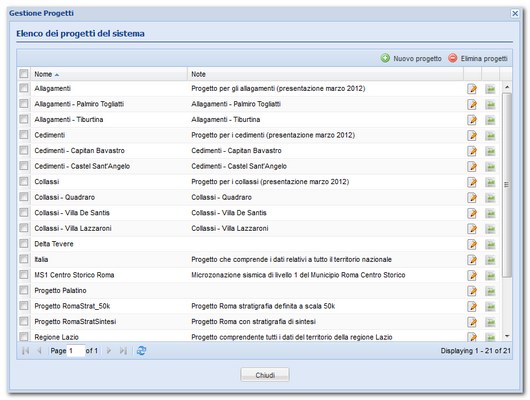Delete selected projects with Elimina progetti
This screenshot has width=530, height=400.
(x=478, y=58)
